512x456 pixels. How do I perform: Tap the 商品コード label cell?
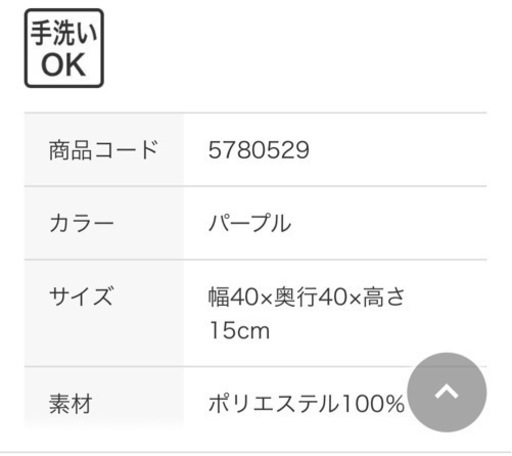pos(104,150)
